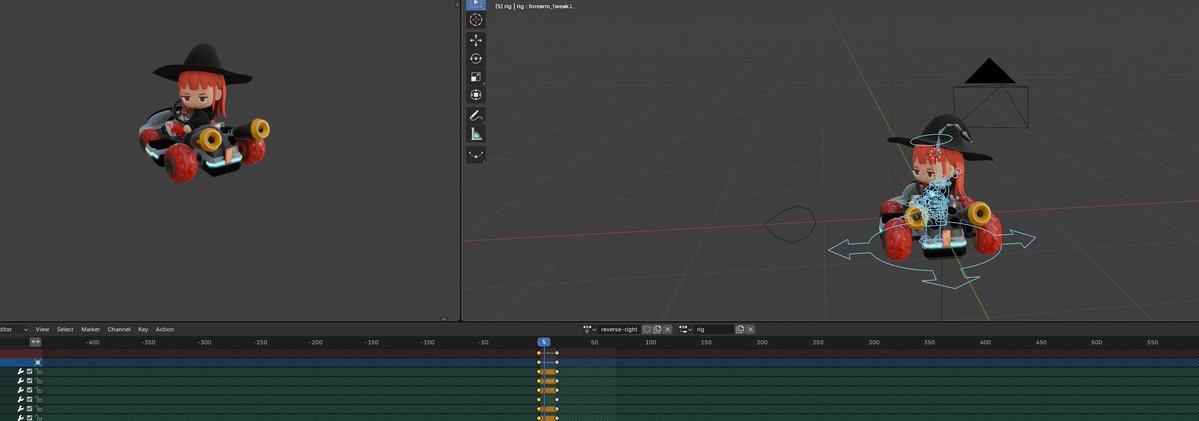Click the wrench icon on the fifth green channel

click(21, 408)
